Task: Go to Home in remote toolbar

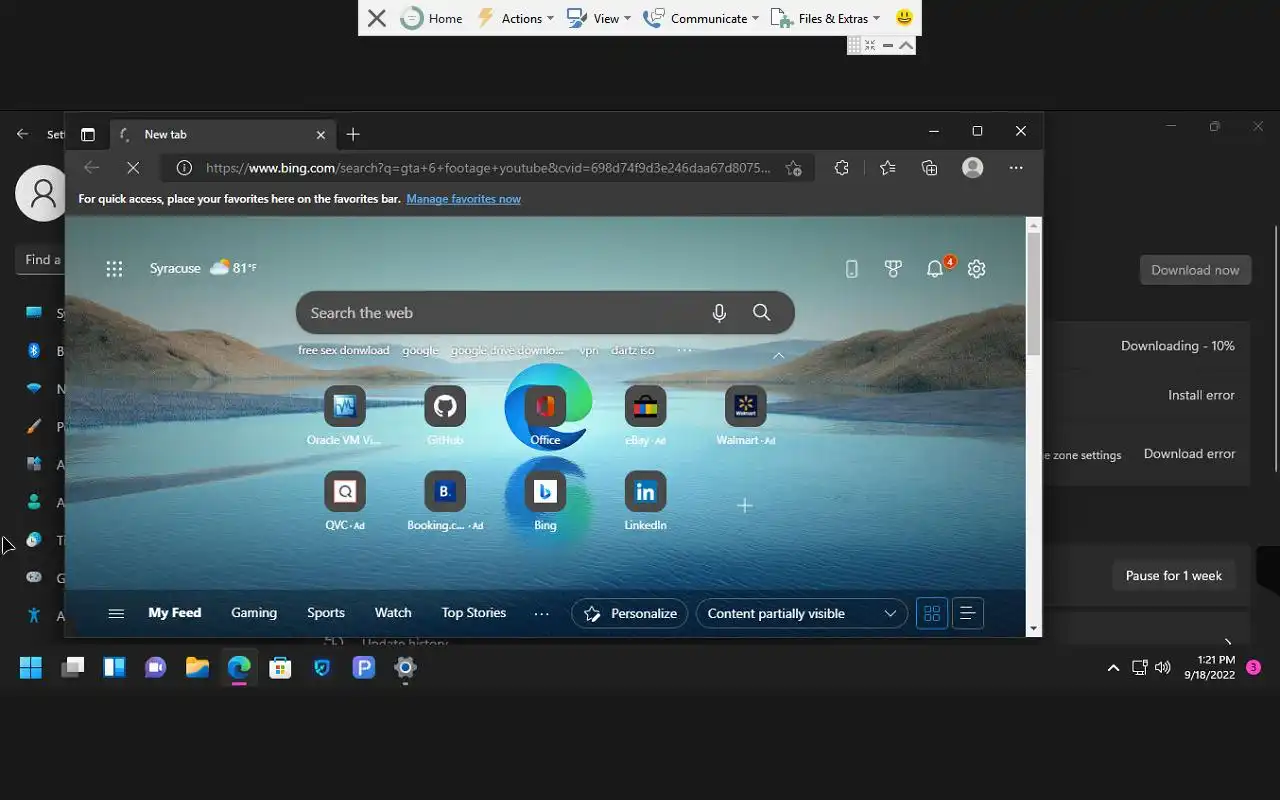Action: pos(431,18)
